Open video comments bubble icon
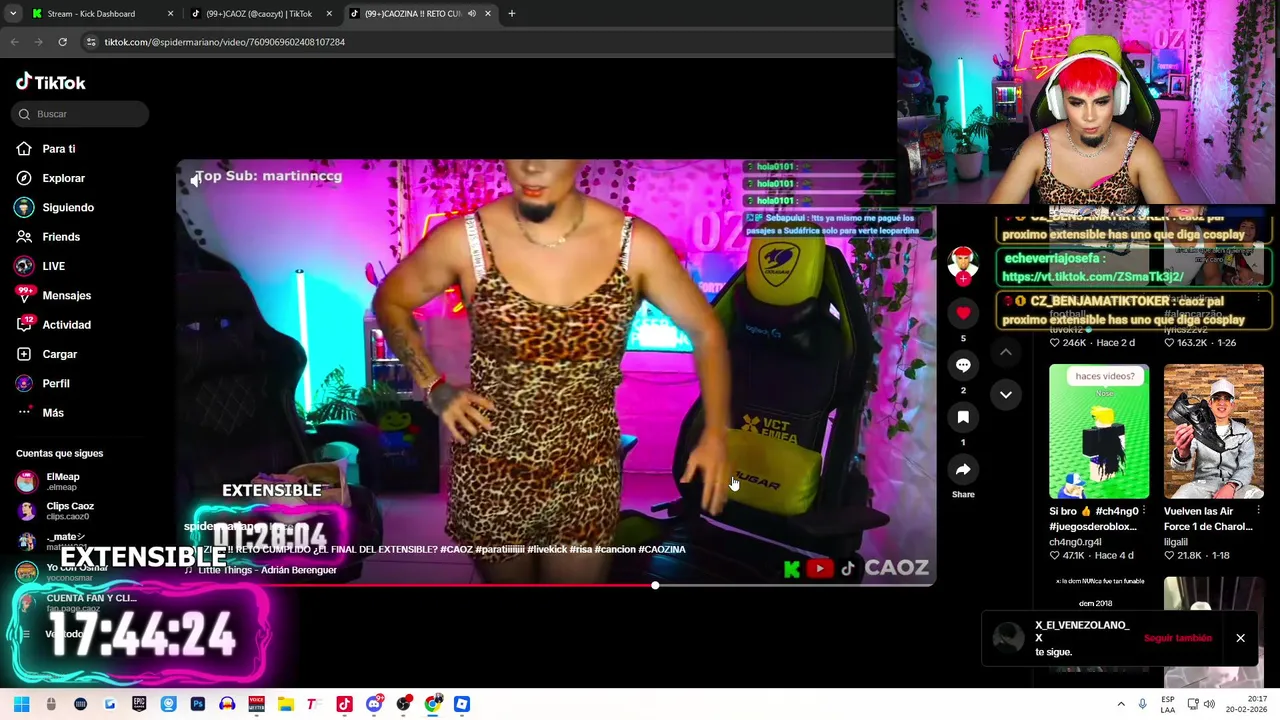 point(963,365)
